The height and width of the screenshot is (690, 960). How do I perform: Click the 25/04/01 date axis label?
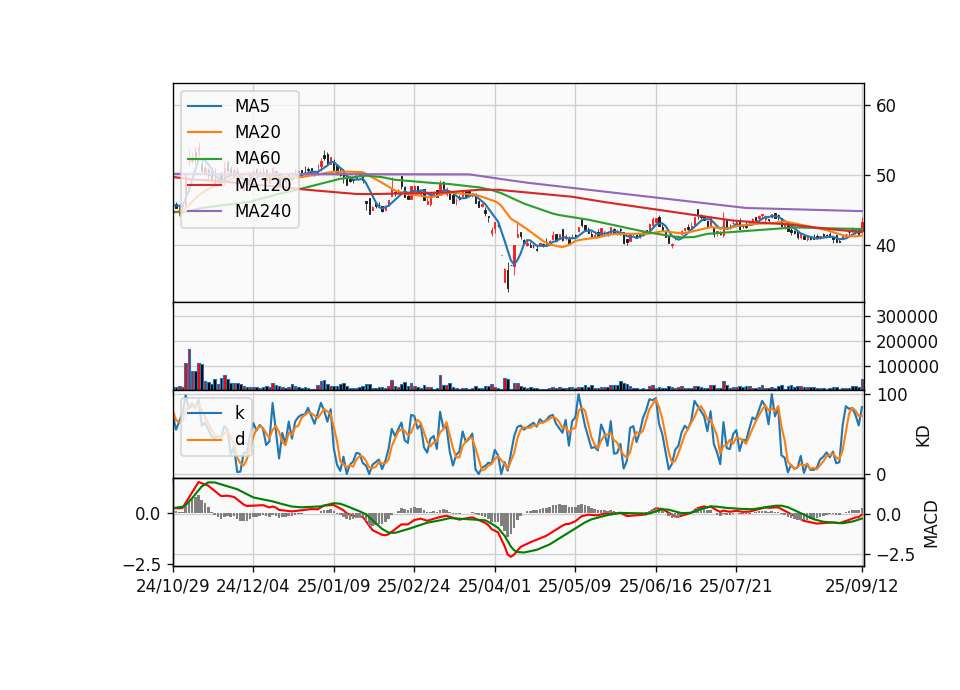[x=494, y=586]
